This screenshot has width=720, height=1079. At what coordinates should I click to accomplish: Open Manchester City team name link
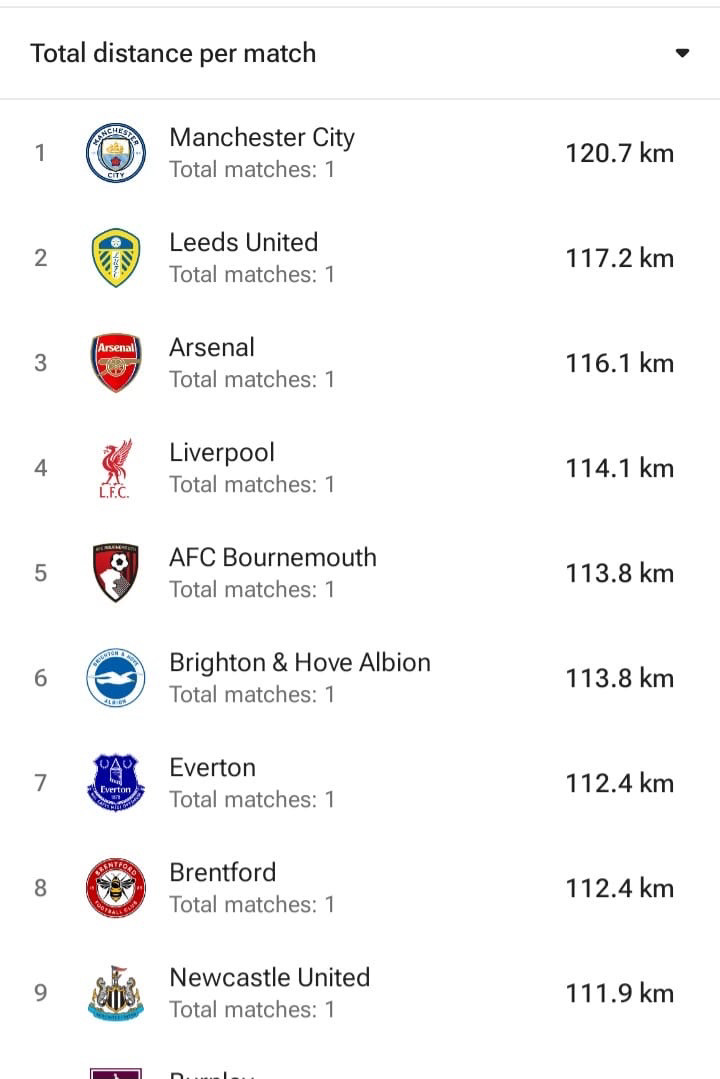tap(262, 137)
